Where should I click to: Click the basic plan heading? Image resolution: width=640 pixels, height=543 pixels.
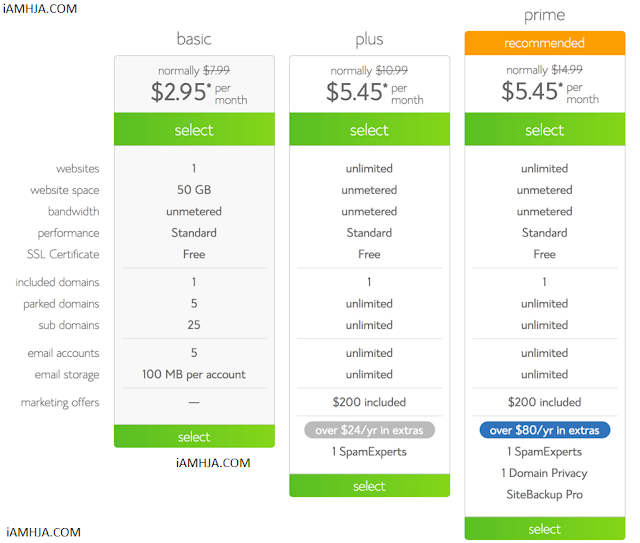[x=194, y=39]
